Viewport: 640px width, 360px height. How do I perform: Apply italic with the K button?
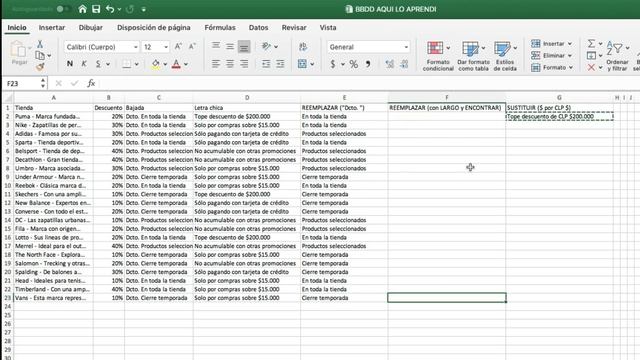(x=84, y=64)
